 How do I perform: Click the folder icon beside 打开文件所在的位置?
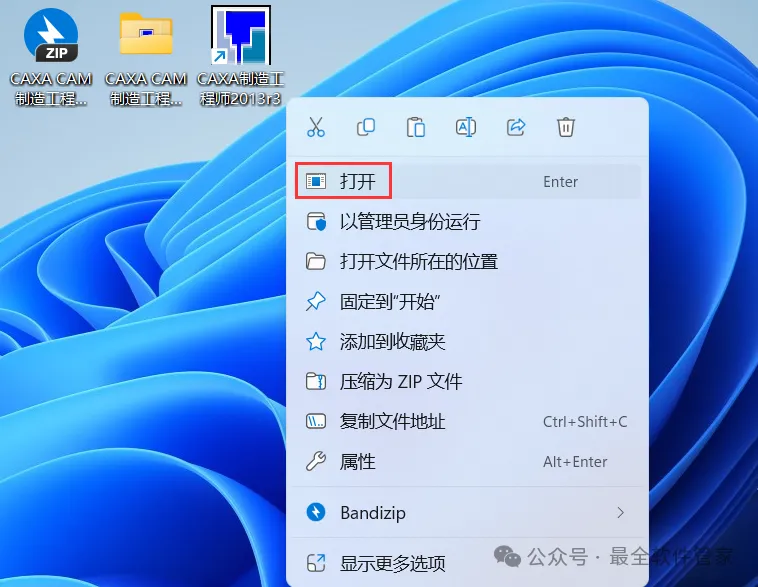[x=316, y=262]
